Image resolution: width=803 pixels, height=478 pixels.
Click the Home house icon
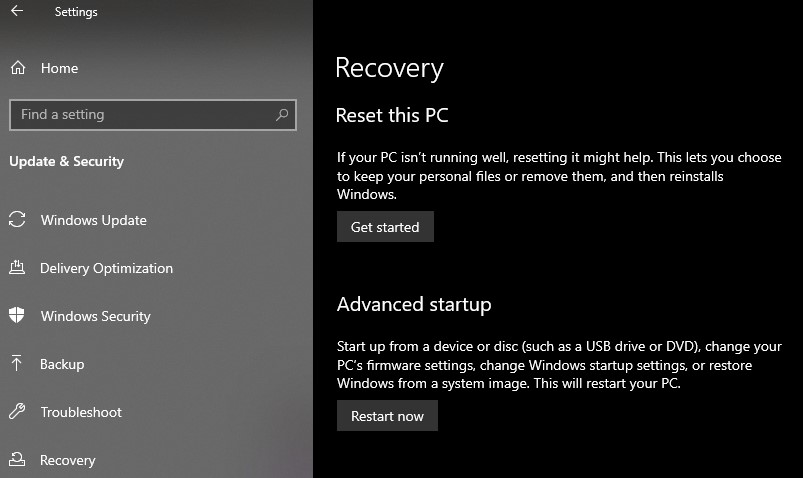coord(17,68)
